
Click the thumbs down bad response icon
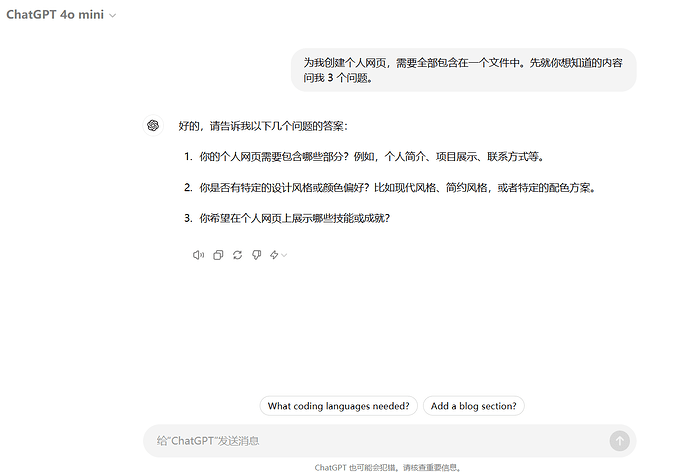[257, 255]
